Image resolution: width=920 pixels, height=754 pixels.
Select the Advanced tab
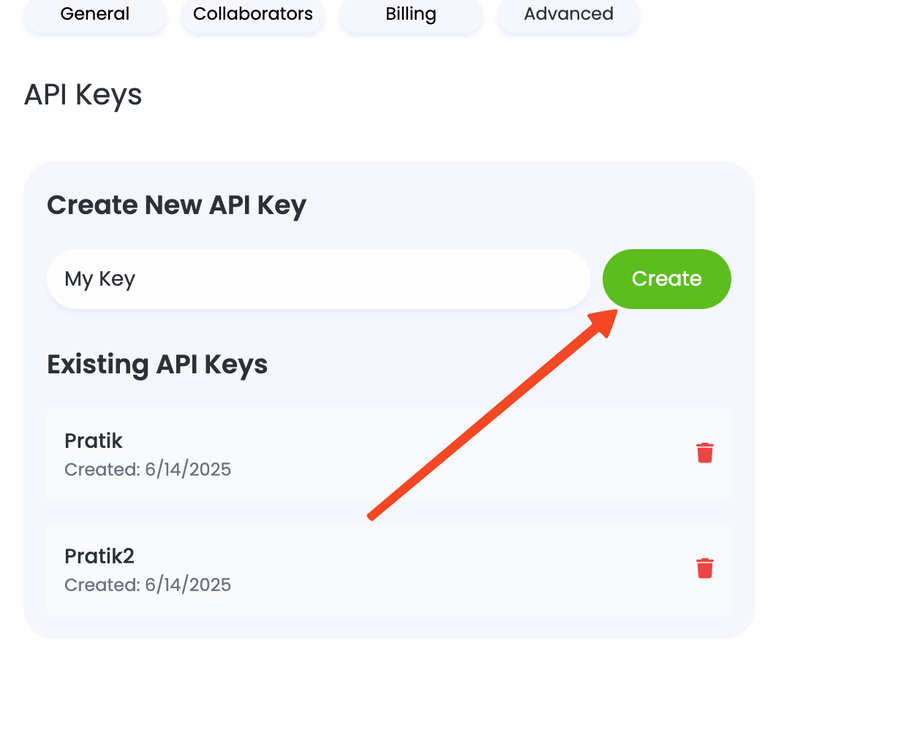(x=569, y=15)
